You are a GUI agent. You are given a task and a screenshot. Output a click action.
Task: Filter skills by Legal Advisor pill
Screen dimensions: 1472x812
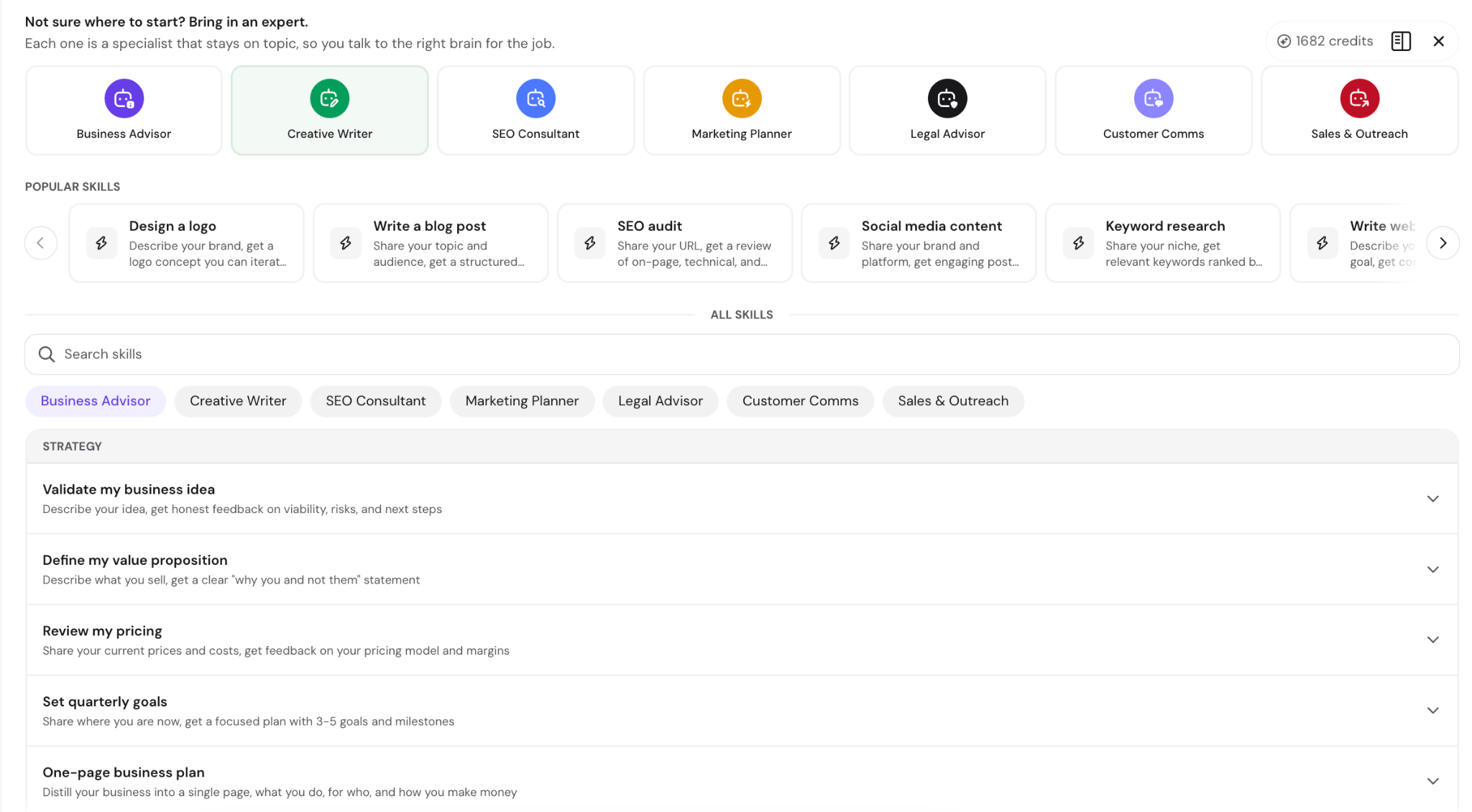click(x=661, y=401)
